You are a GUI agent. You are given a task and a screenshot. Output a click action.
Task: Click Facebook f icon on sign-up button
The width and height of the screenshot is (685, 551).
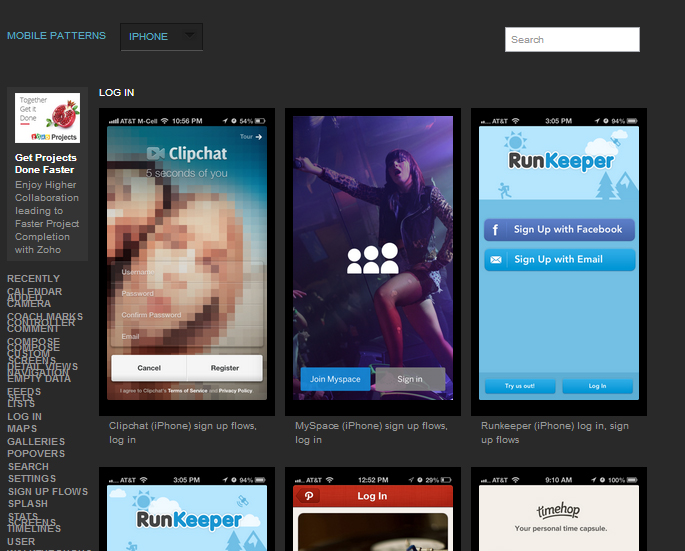click(x=495, y=230)
